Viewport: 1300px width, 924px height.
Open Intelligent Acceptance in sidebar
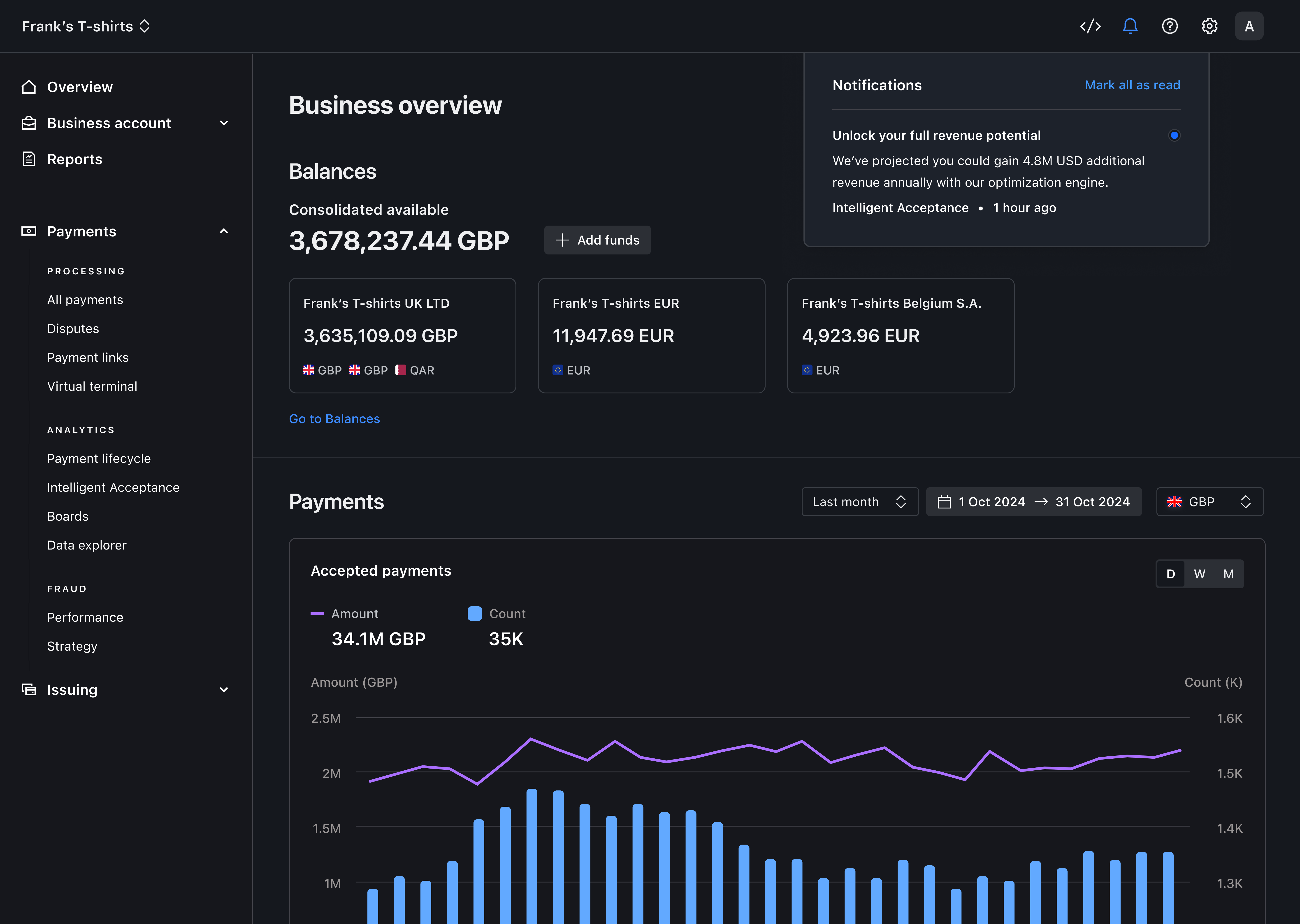(x=113, y=487)
